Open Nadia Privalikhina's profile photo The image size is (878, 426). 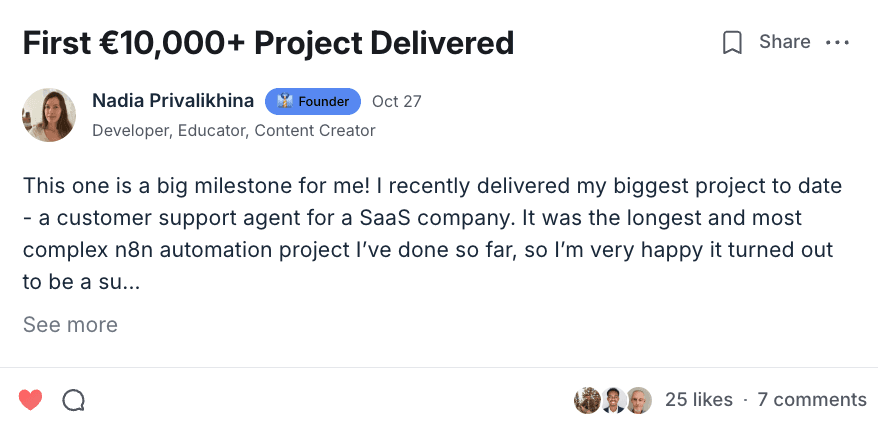click(x=49, y=115)
